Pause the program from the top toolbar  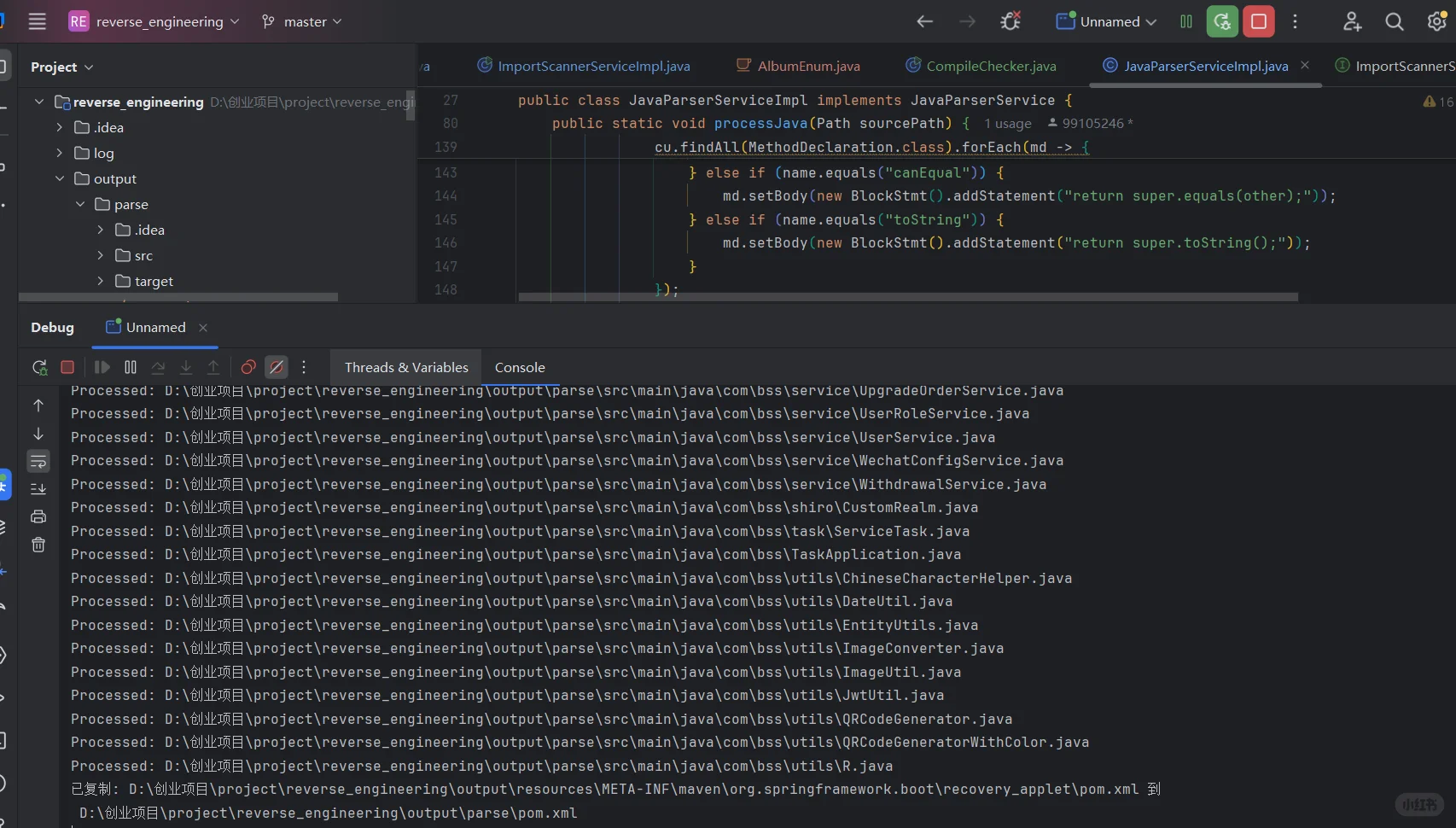1186,21
